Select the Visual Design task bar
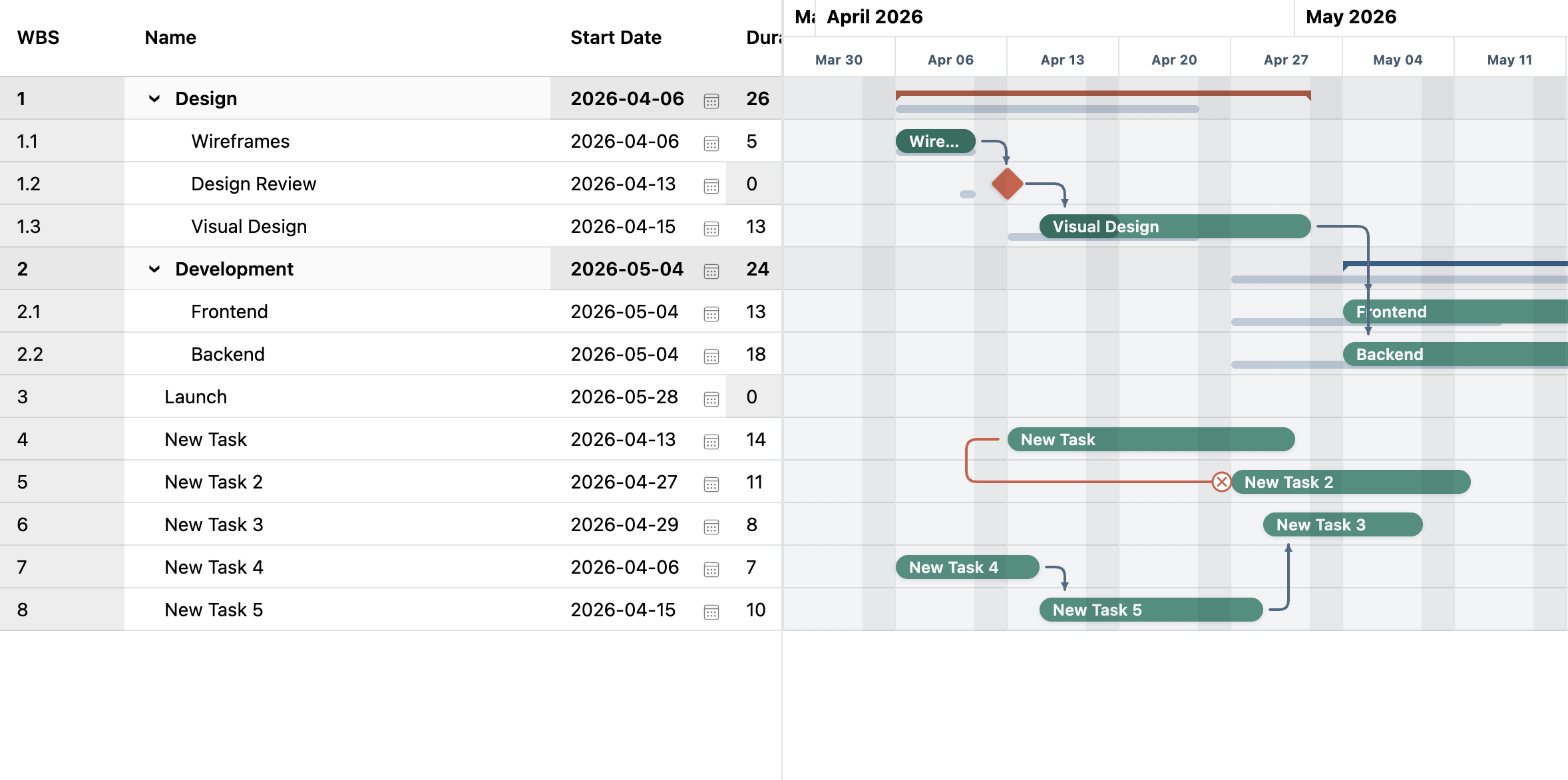This screenshot has width=1568, height=780. (x=1175, y=226)
